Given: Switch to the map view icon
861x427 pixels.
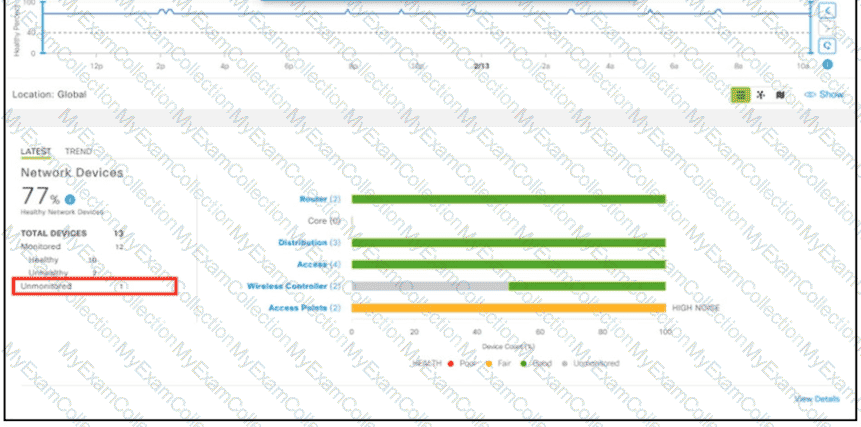Looking at the screenshot, I should [780, 95].
